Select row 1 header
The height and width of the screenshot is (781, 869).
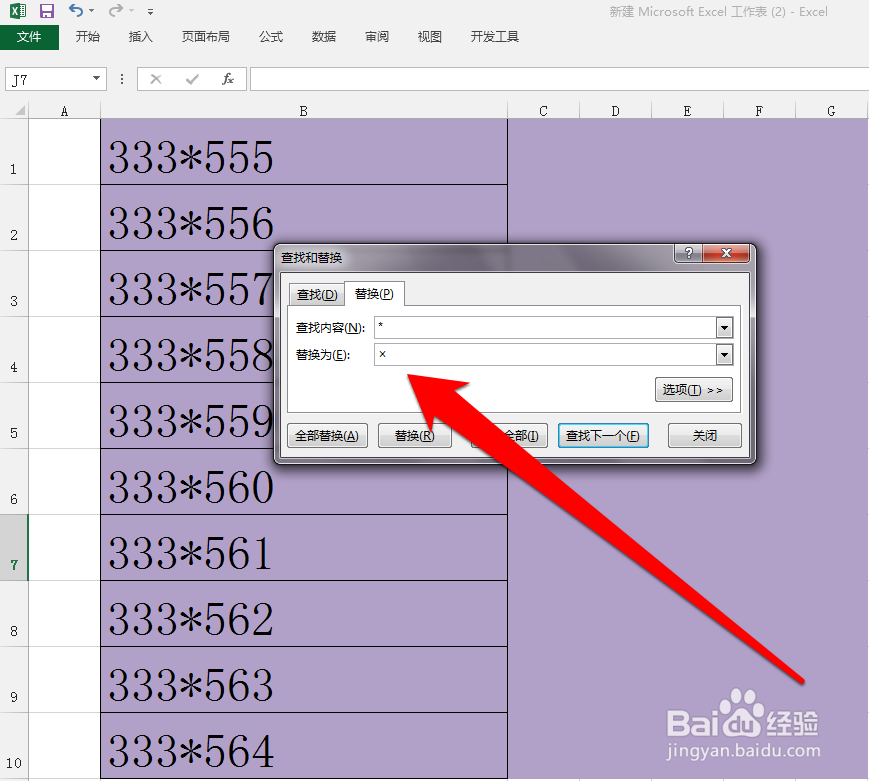[x=14, y=151]
